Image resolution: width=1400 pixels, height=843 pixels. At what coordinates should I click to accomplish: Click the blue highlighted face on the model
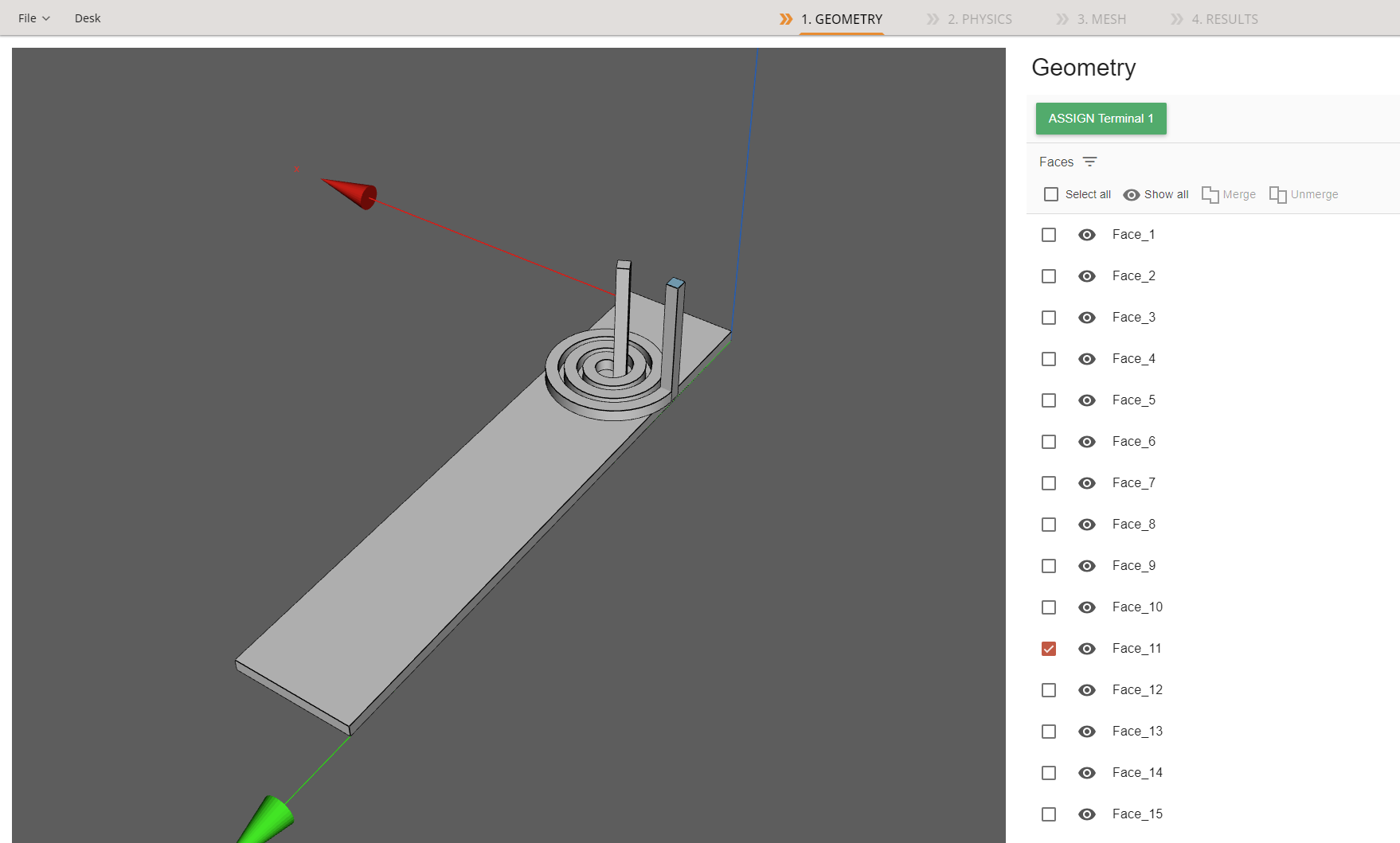(675, 283)
